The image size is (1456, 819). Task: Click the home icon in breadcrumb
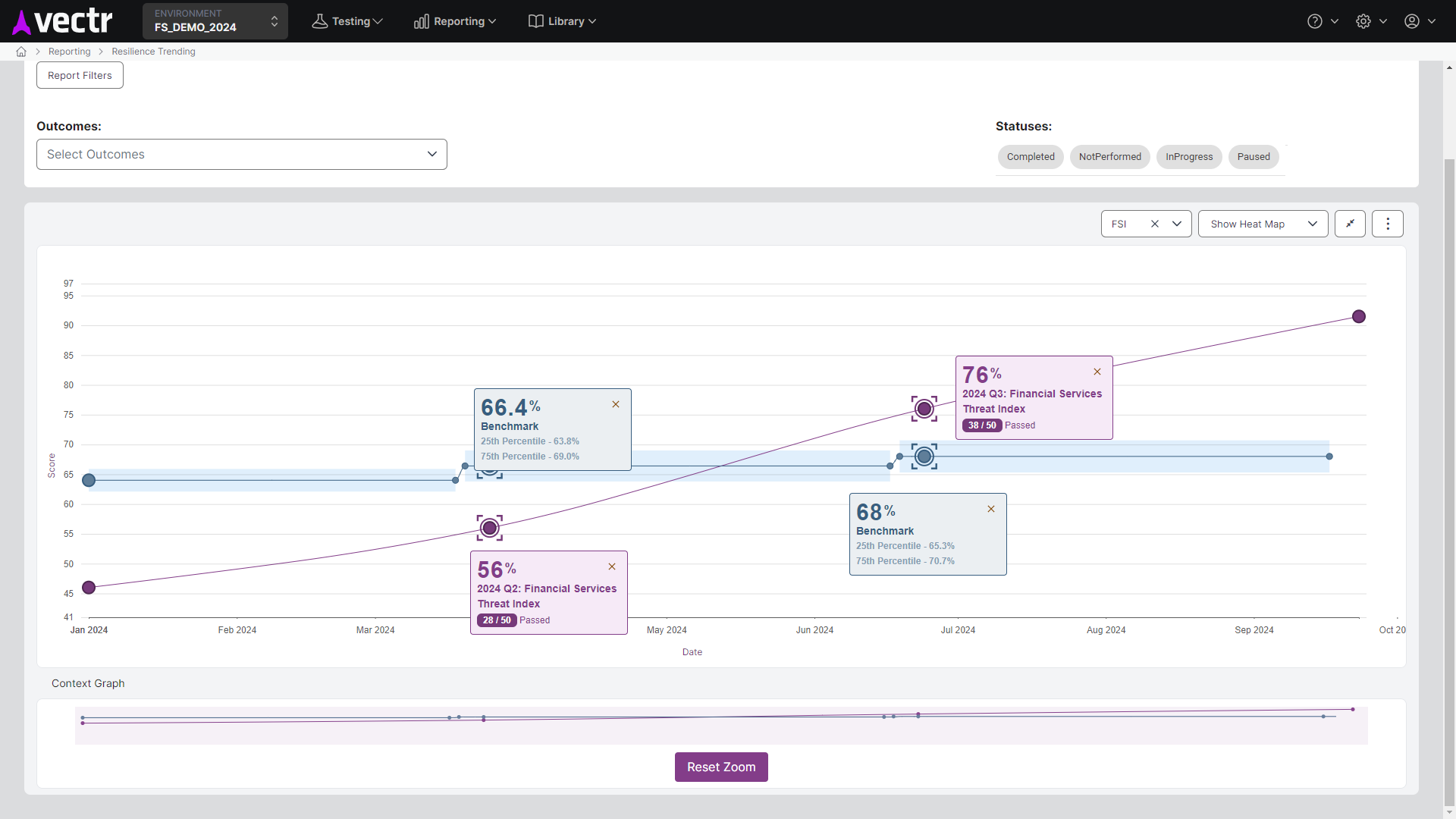pyautogui.click(x=21, y=52)
